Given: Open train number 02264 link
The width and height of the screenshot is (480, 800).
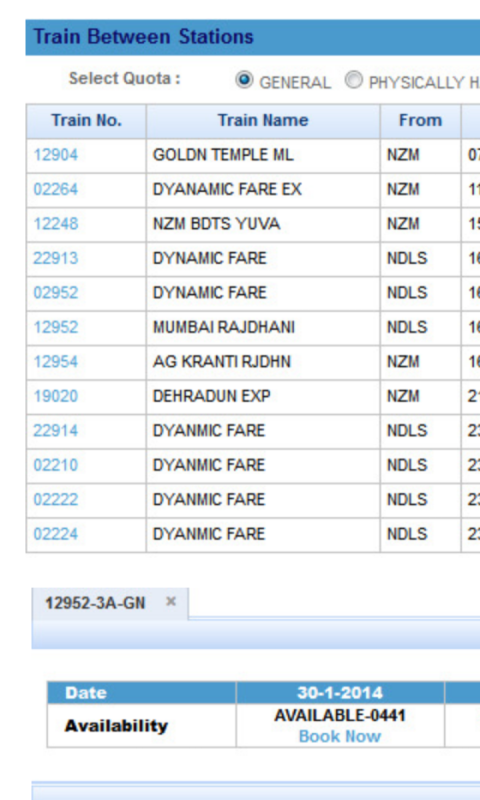Looking at the screenshot, I should [56, 189].
